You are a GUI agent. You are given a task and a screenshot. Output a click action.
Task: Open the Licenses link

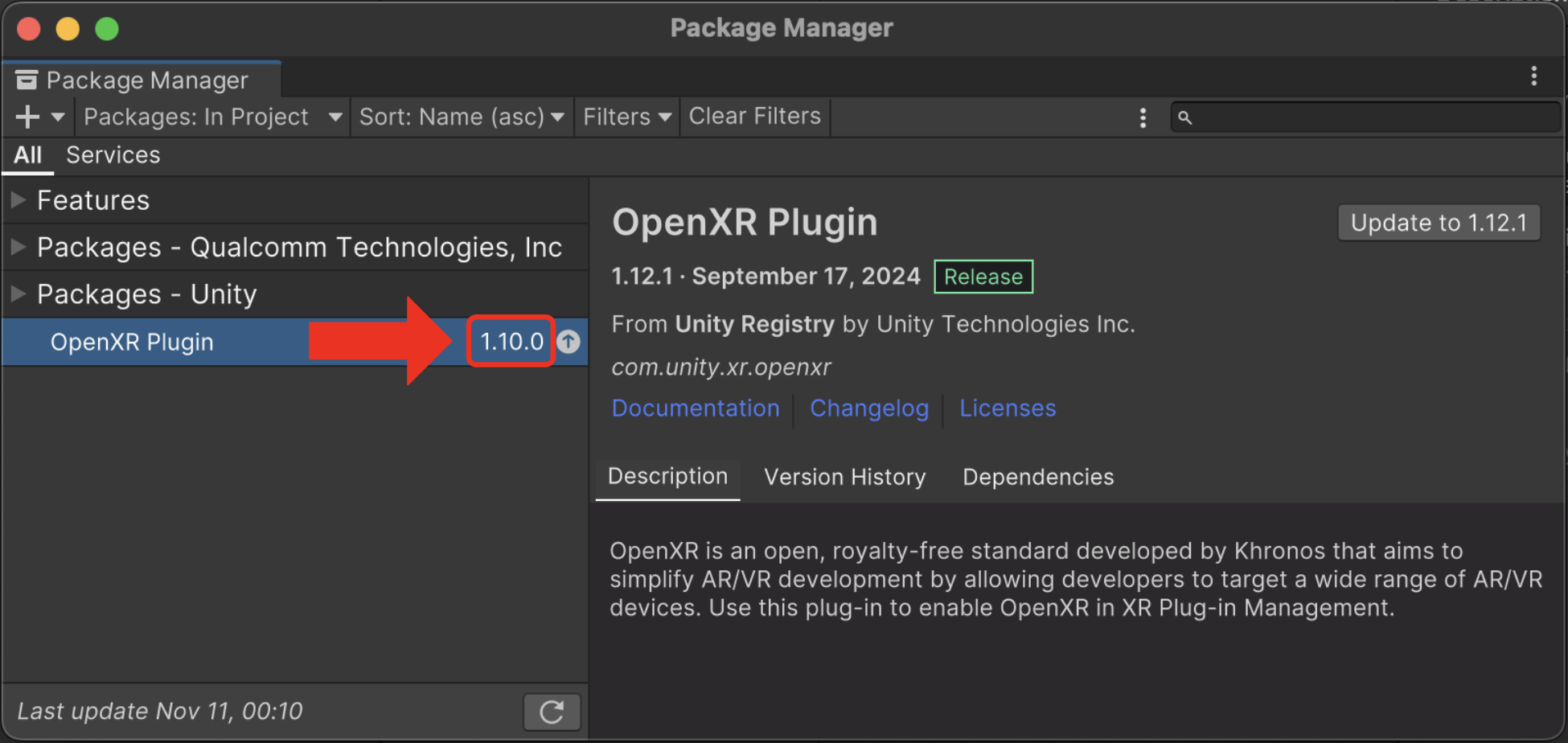(x=1008, y=408)
